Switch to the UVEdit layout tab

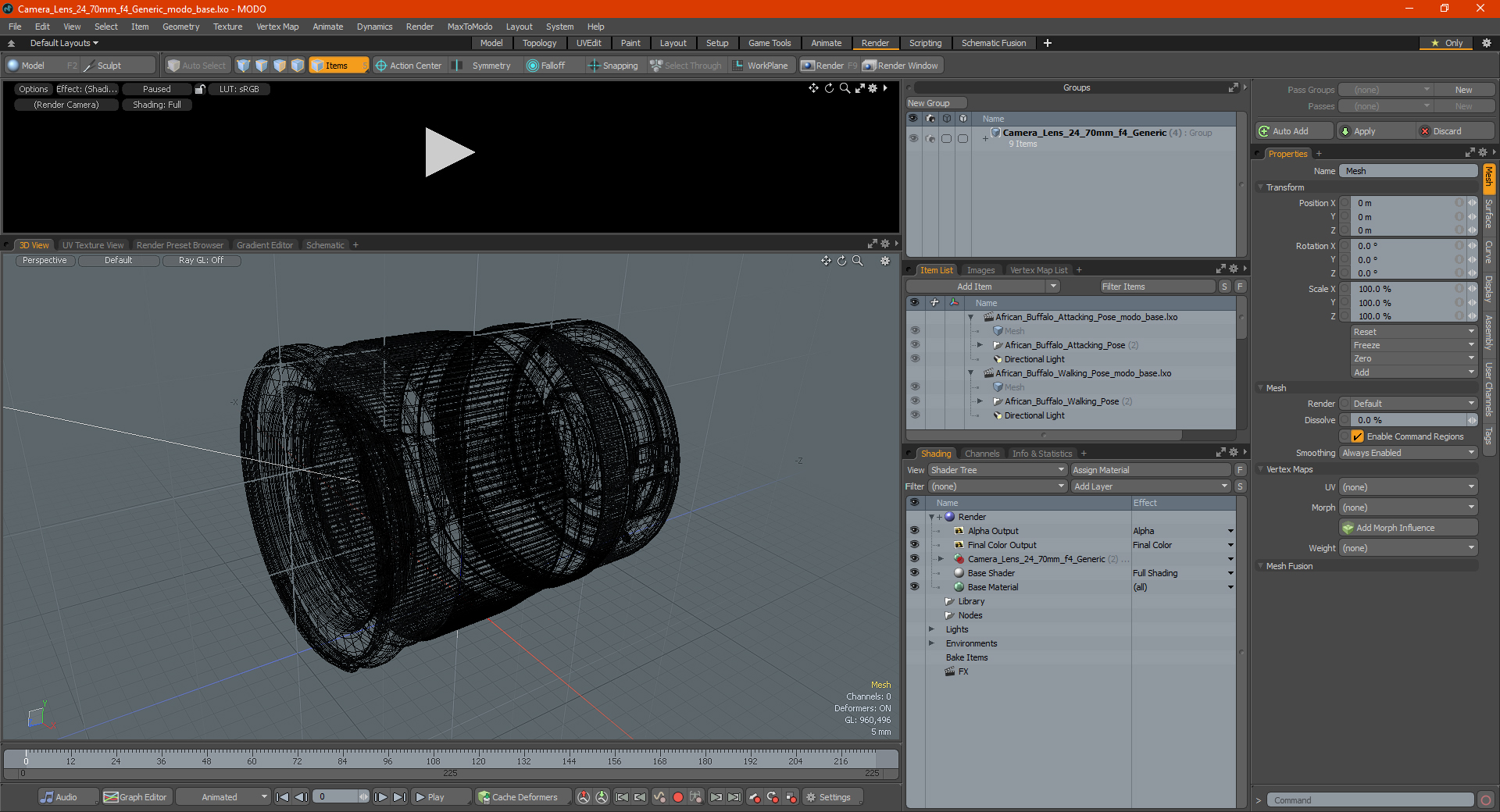(588, 43)
